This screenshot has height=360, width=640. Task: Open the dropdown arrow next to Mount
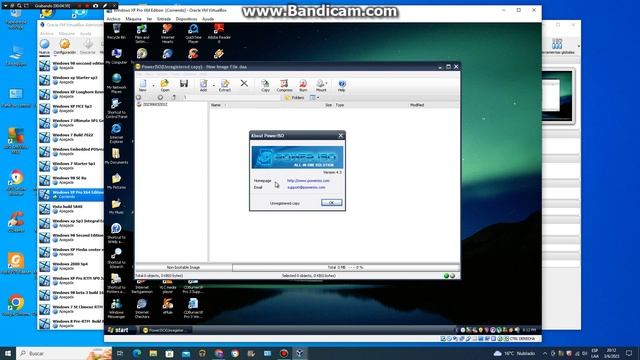pos(327,84)
